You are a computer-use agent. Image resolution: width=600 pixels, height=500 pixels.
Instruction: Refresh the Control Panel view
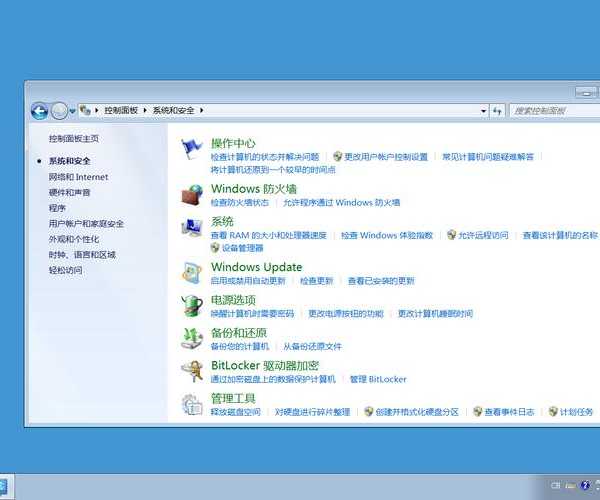(x=497, y=111)
